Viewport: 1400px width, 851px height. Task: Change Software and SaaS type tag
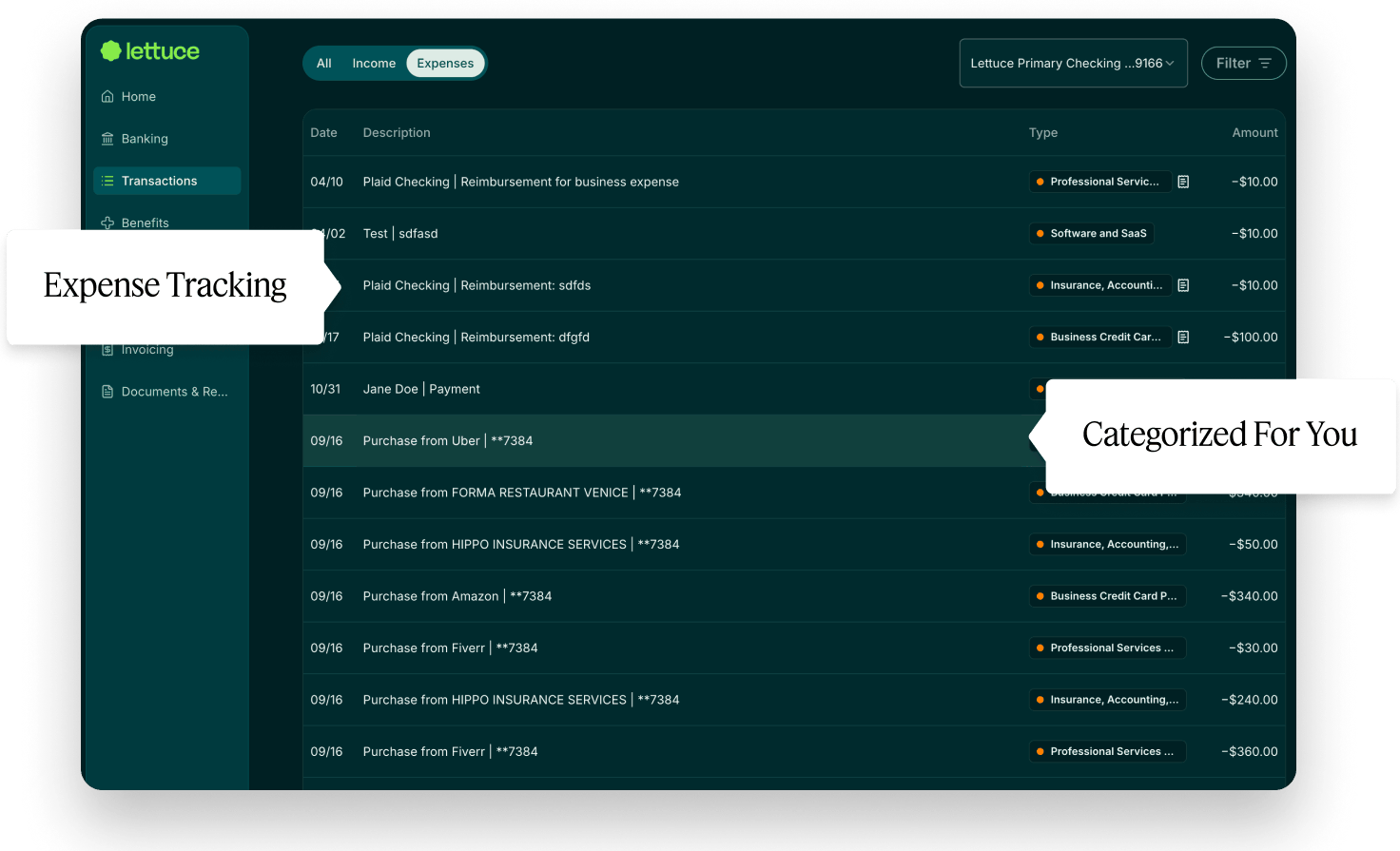[x=1092, y=233]
